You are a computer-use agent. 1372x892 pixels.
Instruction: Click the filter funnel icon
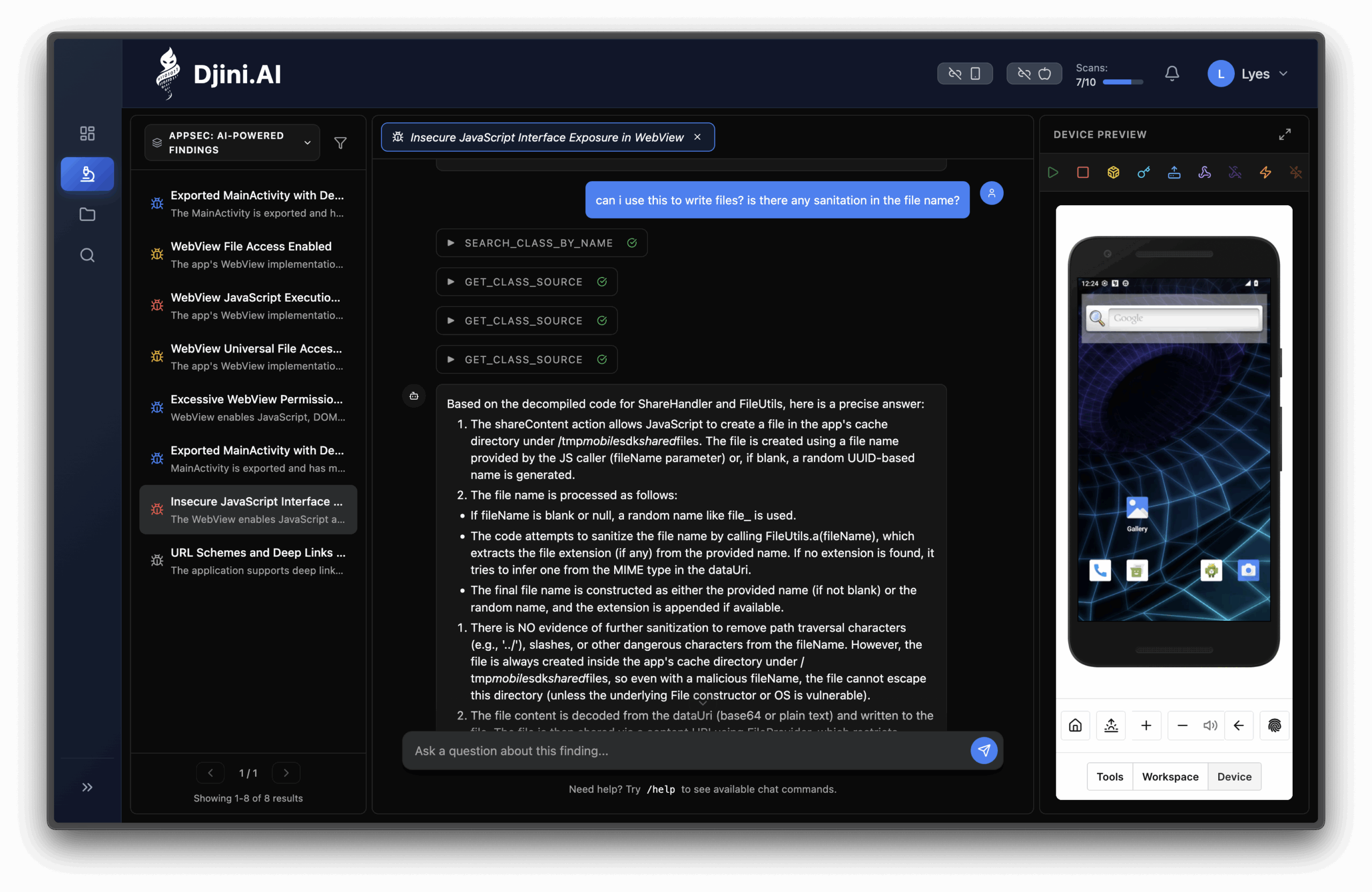341,143
